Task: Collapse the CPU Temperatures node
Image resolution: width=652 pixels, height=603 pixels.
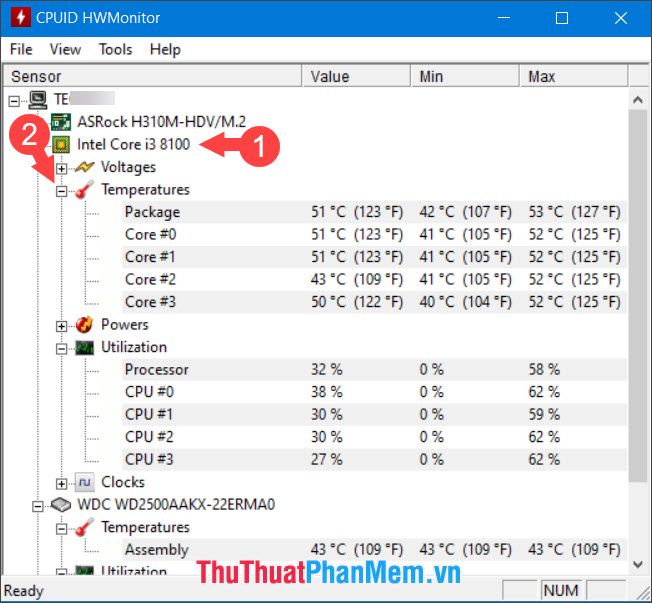Action: (62, 191)
